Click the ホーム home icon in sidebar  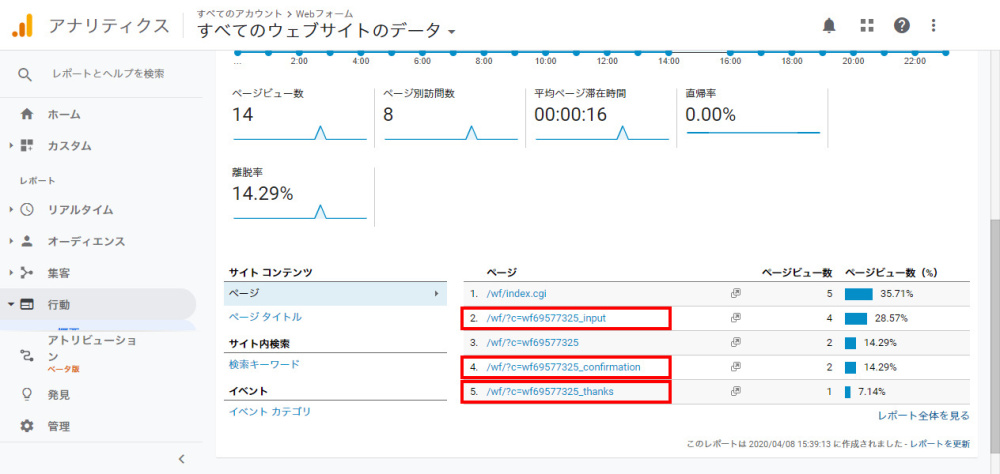[x=27, y=114]
